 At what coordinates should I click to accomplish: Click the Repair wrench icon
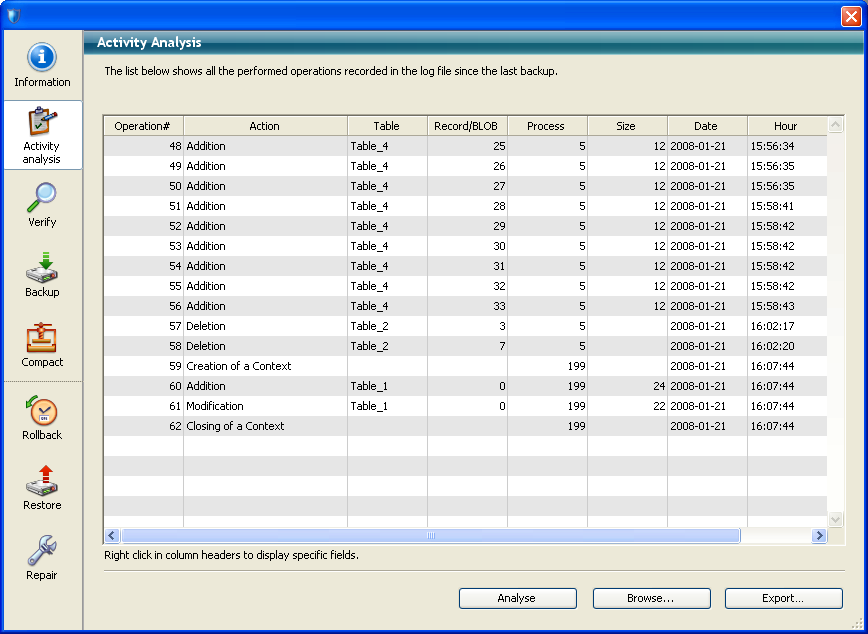[x=42, y=551]
